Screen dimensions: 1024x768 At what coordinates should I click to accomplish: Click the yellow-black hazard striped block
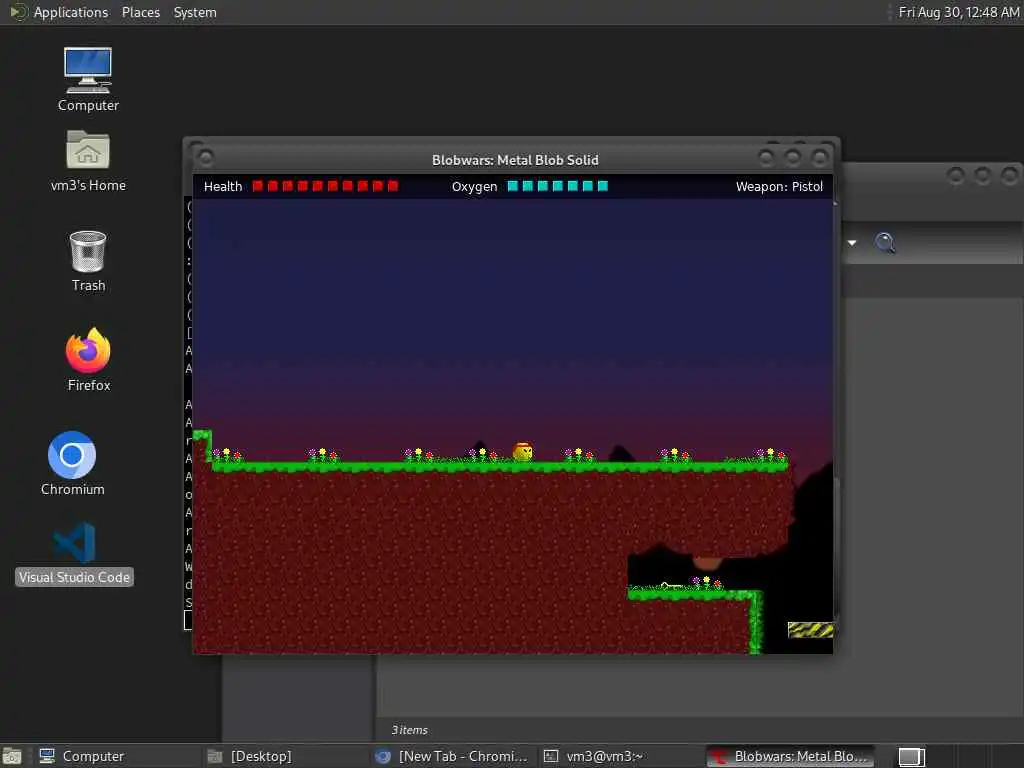point(810,630)
